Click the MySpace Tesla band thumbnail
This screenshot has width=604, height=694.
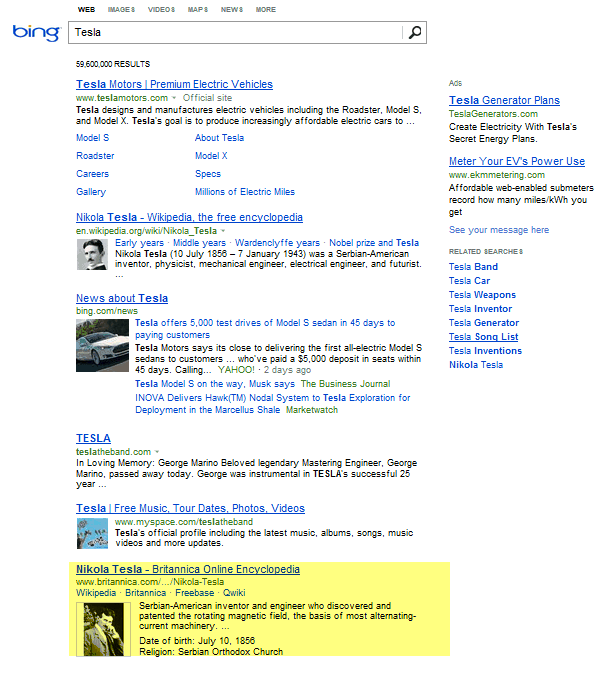click(x=92, y=533)
